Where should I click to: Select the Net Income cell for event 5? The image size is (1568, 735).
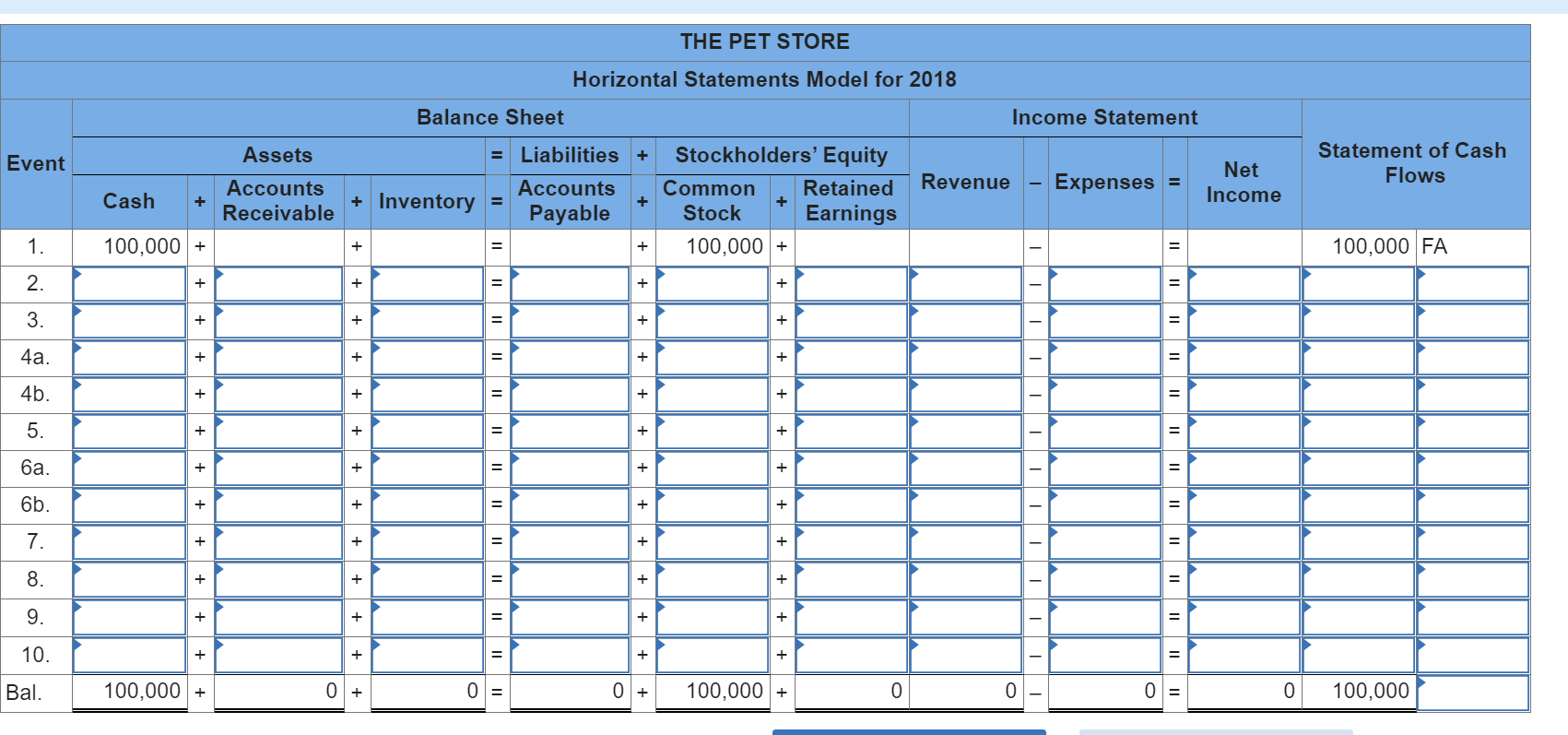click(x=1244, y=432)
